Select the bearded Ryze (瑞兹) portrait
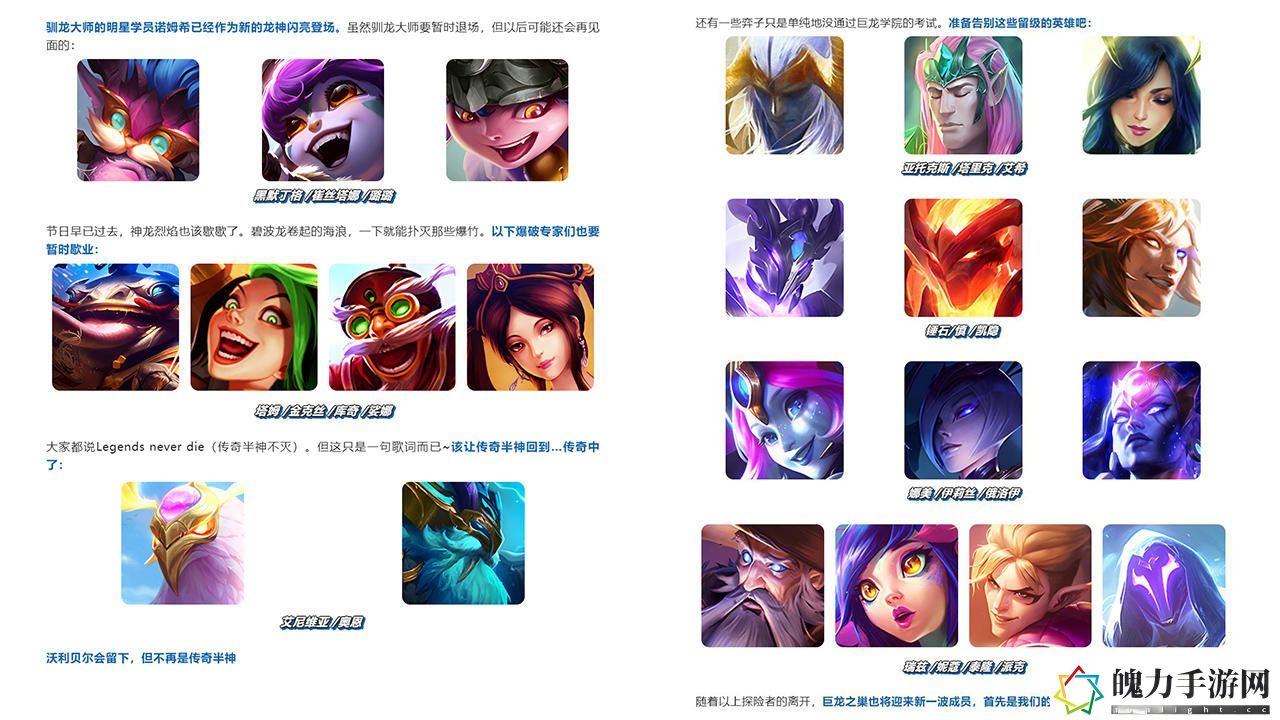The image size is (1280, 720). point(763,586)
